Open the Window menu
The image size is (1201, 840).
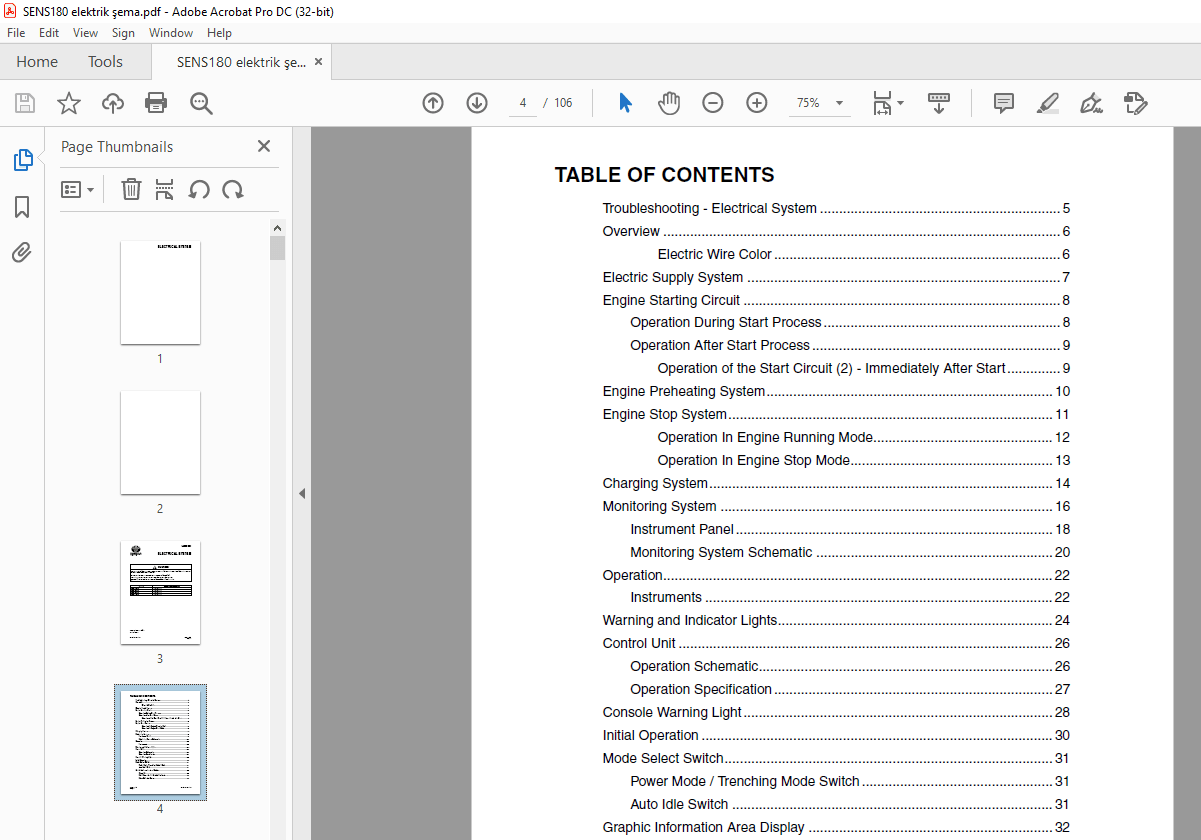(171, 33)
